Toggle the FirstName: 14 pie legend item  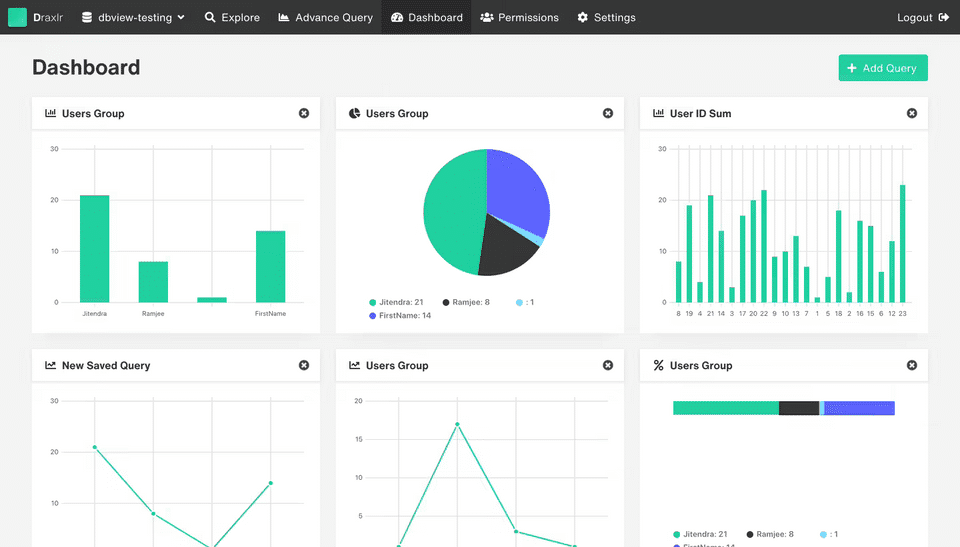coord(400,315)
